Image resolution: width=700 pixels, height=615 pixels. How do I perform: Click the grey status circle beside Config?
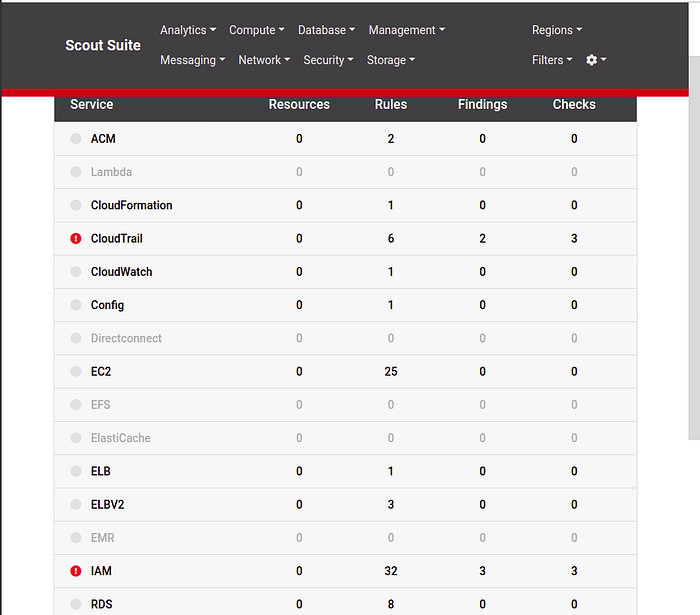76,305
